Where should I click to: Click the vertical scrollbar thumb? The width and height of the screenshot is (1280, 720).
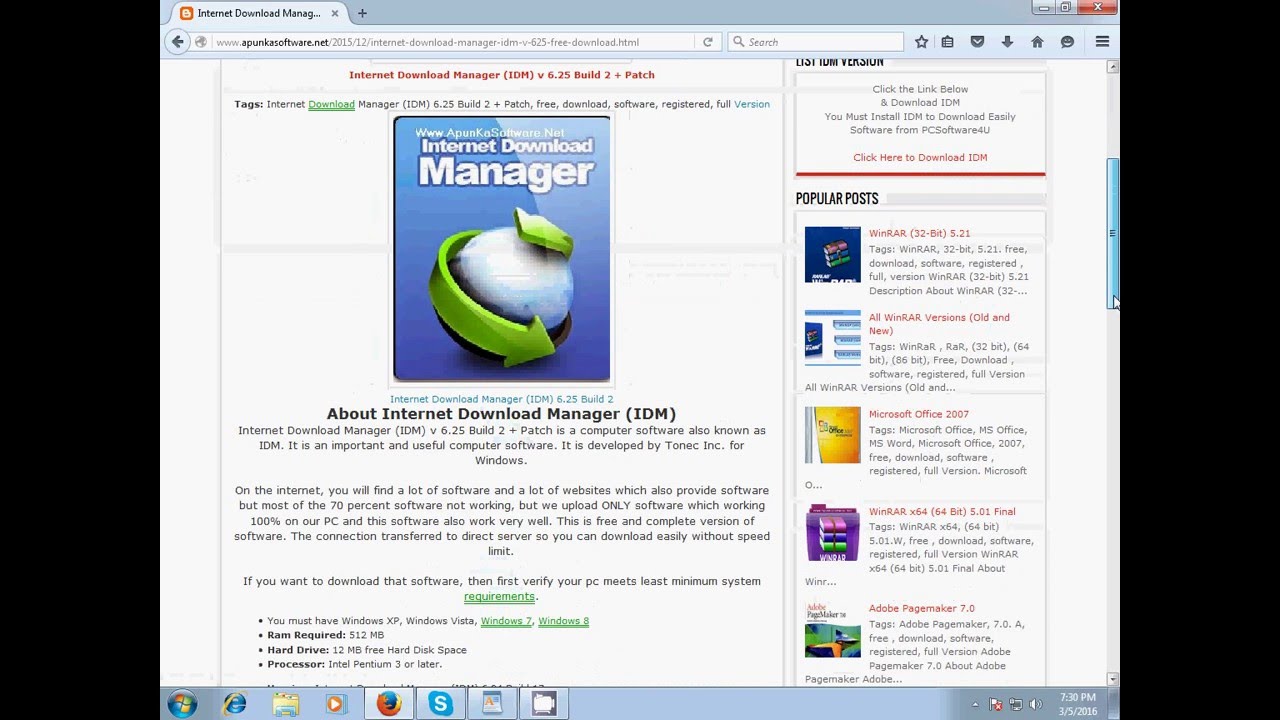pos(1112,234)
